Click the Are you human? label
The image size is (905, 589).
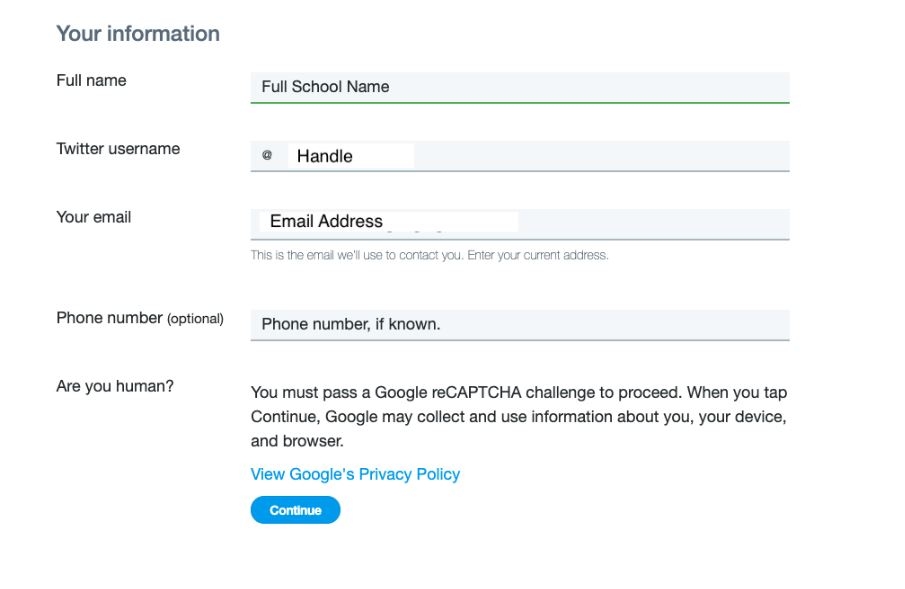115,386
